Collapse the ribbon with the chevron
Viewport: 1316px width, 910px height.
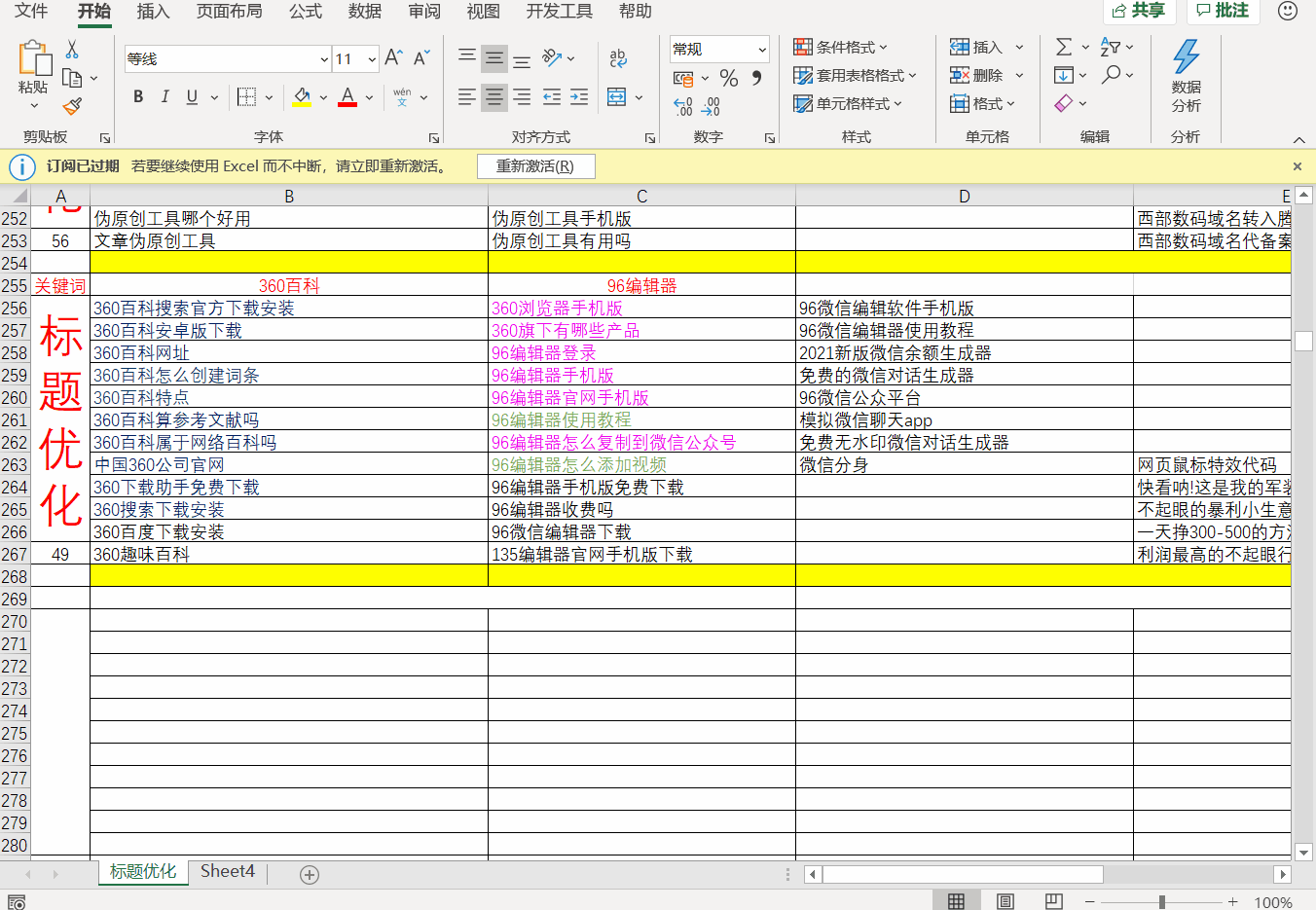pos(1298,139)
